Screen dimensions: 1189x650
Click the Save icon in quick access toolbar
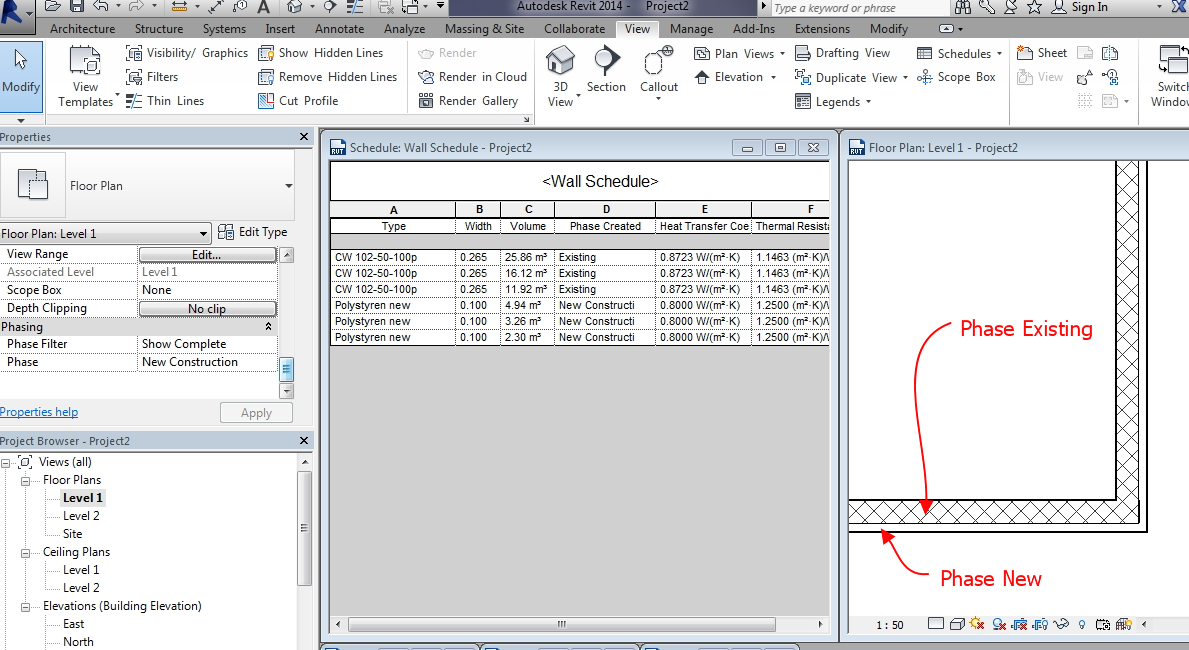(77, 6)
